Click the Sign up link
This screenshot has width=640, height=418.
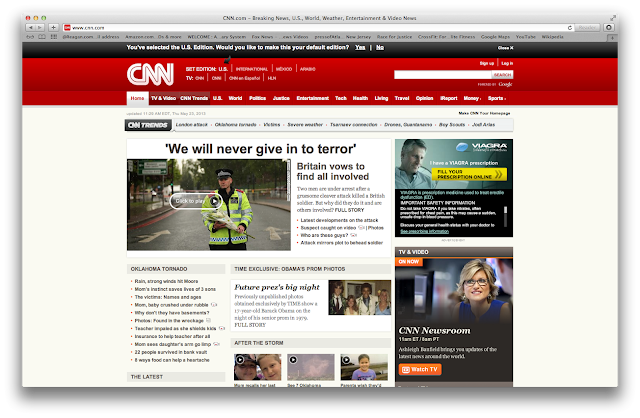point(487,63)
